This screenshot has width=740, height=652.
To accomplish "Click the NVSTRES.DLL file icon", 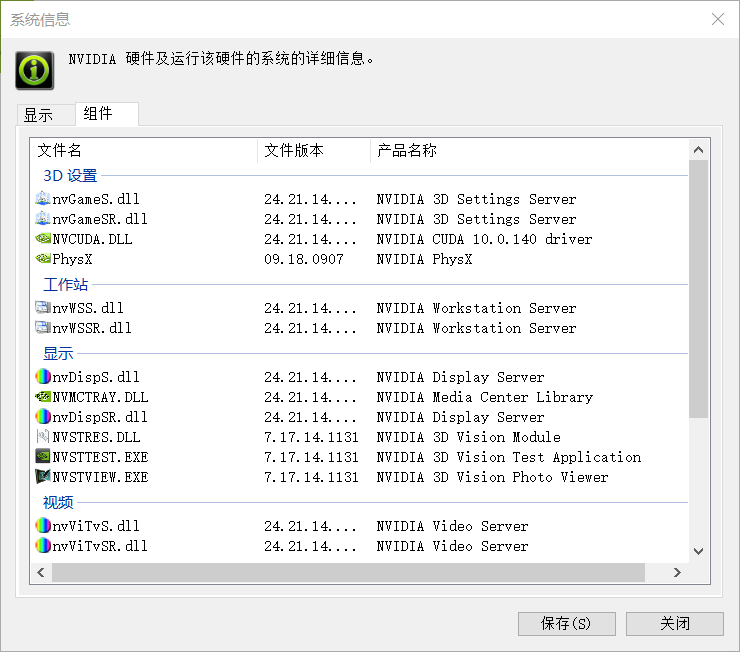I will (x=42, y=436).
